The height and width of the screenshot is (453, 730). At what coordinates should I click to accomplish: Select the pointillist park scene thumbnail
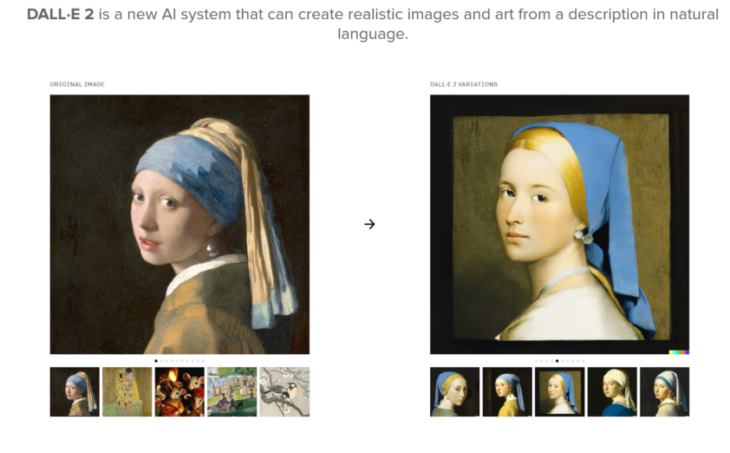232,392
